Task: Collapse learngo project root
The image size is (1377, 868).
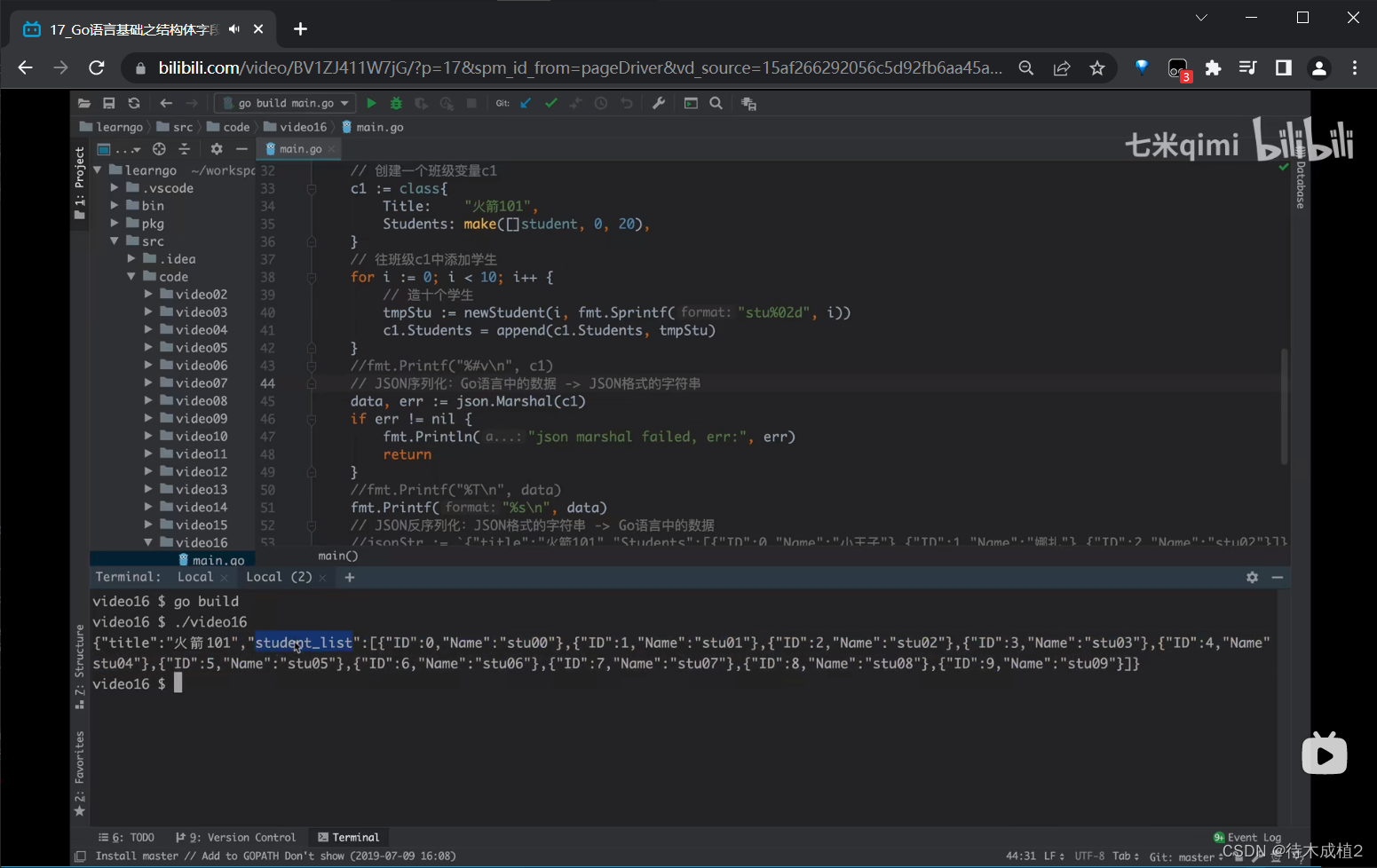Action: (97, 170)
